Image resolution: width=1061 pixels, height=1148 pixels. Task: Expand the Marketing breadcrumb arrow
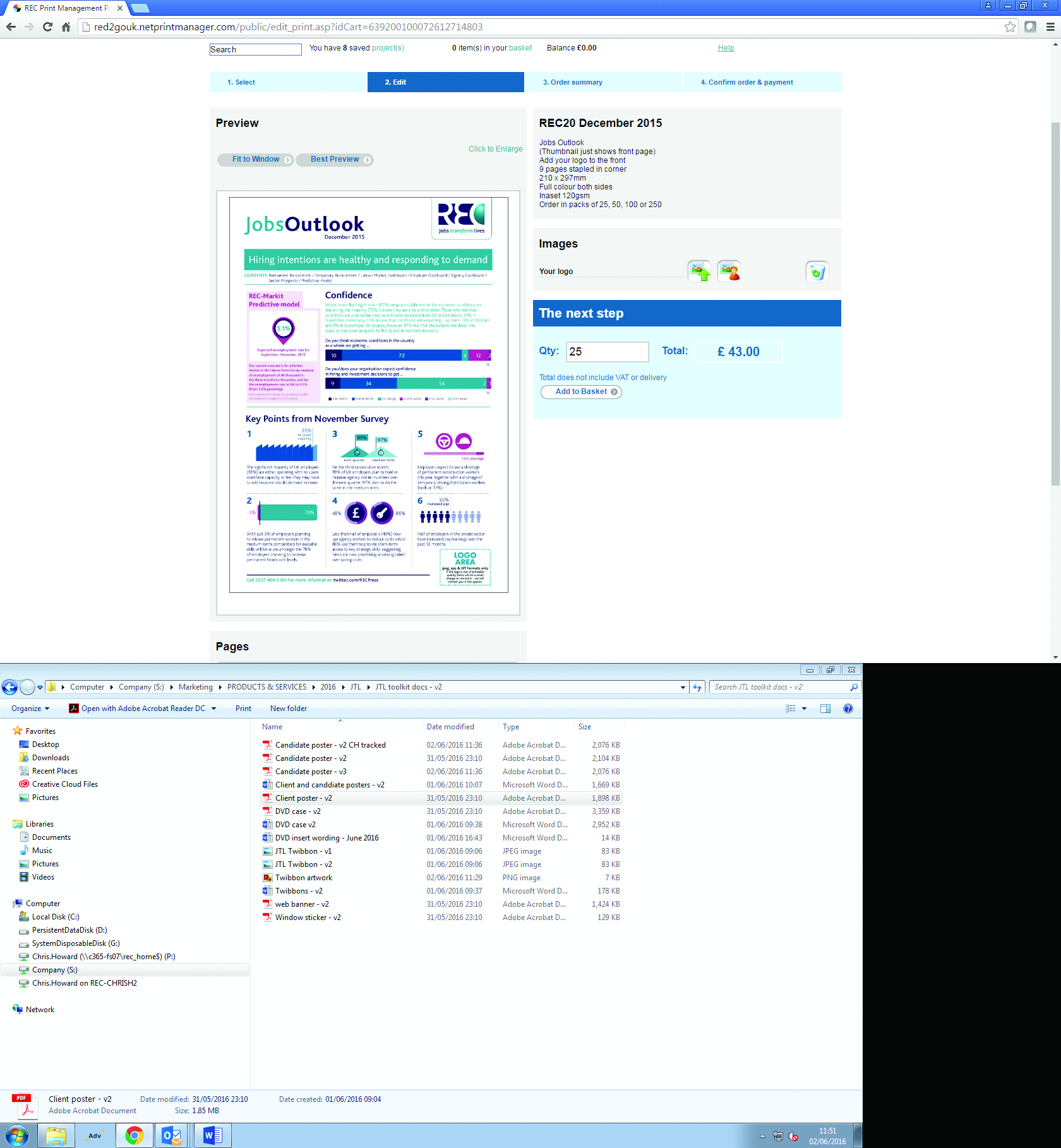[x=220, y=687]
